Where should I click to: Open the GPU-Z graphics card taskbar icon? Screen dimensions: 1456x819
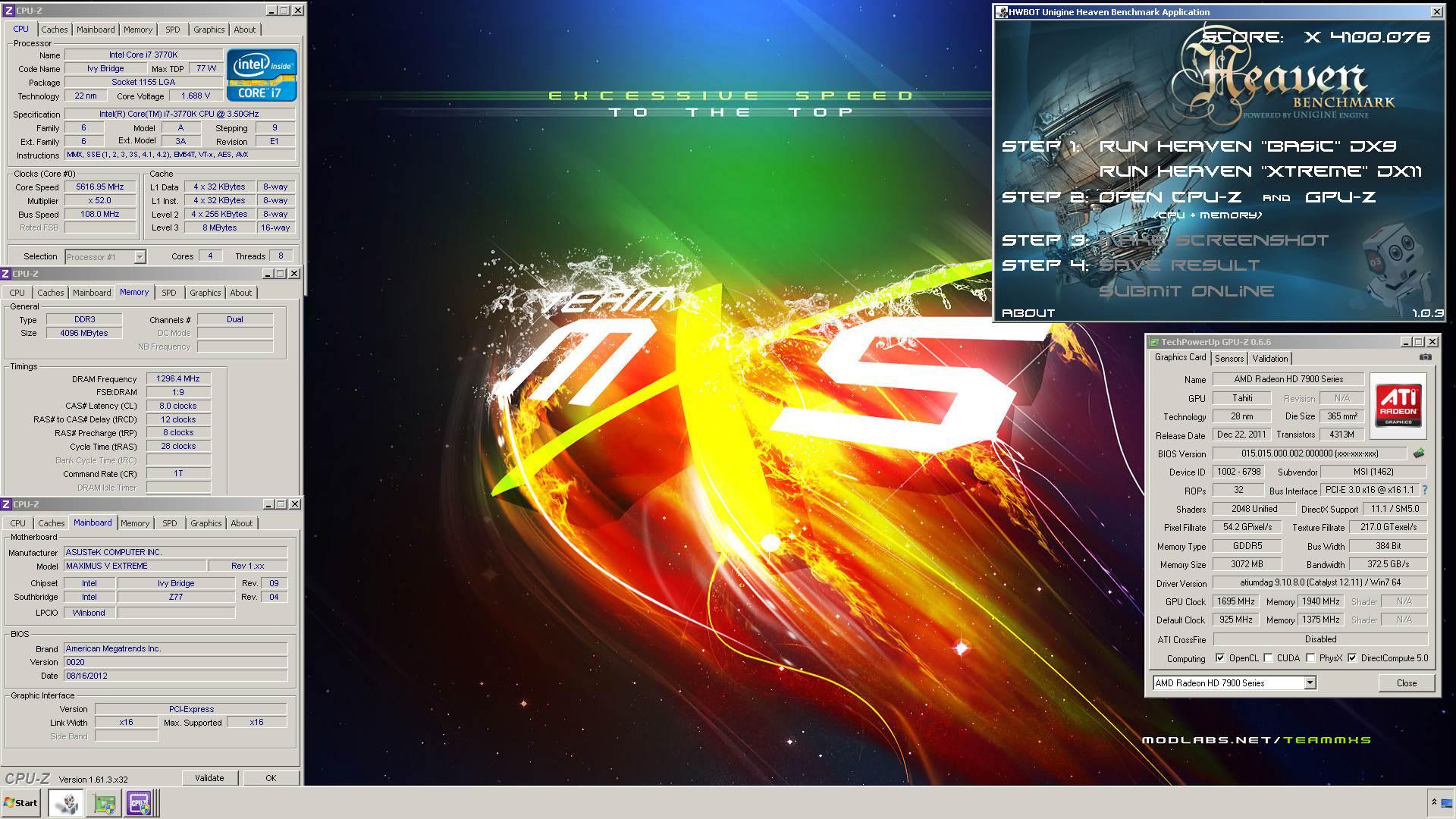[105, 802]
